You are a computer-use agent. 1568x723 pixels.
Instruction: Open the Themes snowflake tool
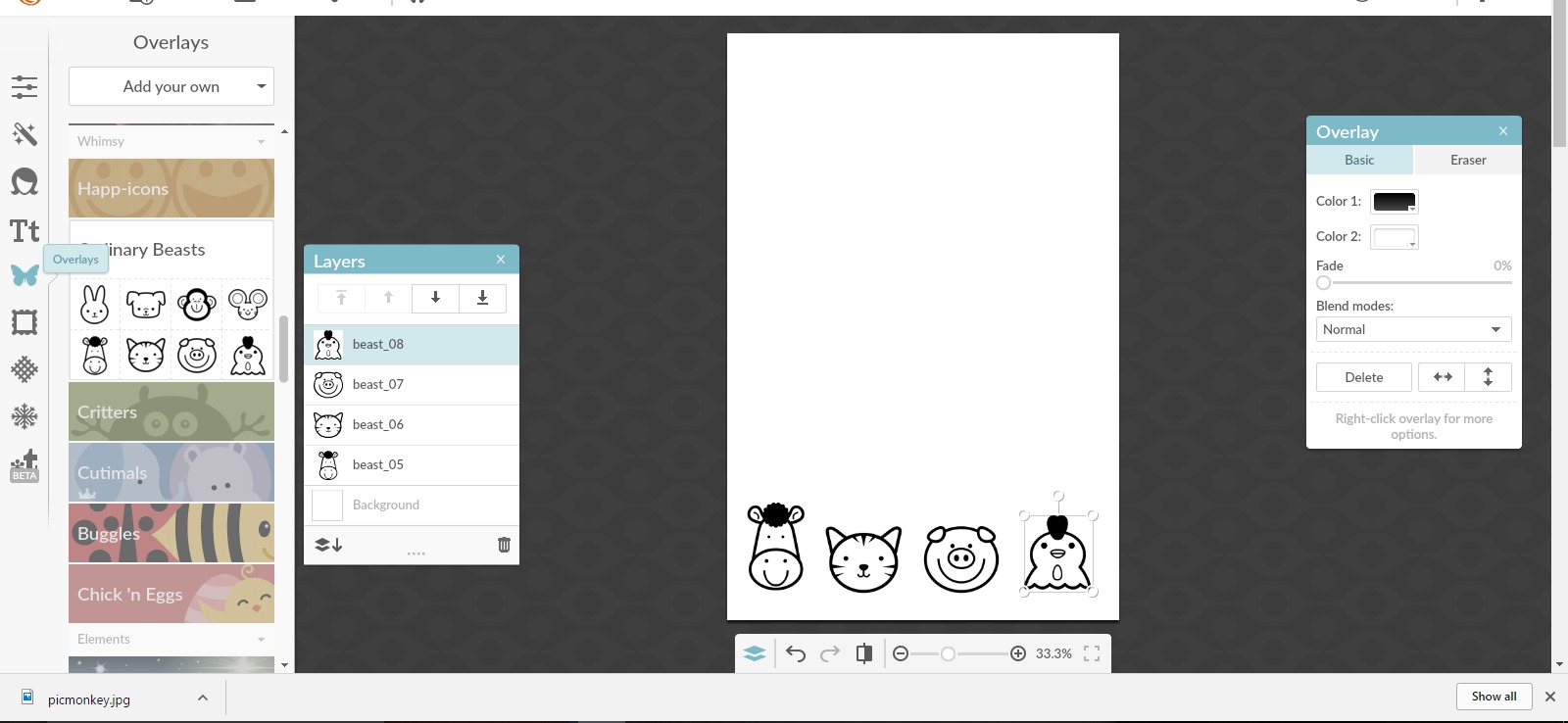point(24,416)
